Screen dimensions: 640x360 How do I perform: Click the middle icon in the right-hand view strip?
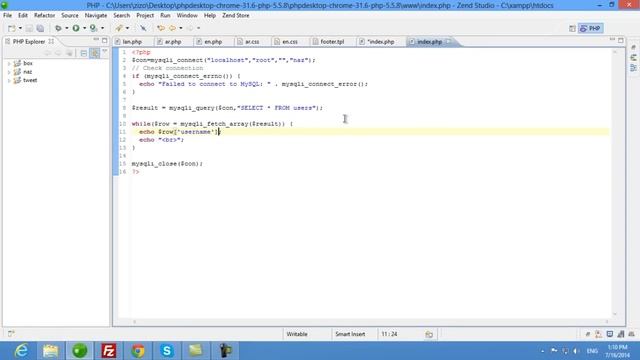633,58
